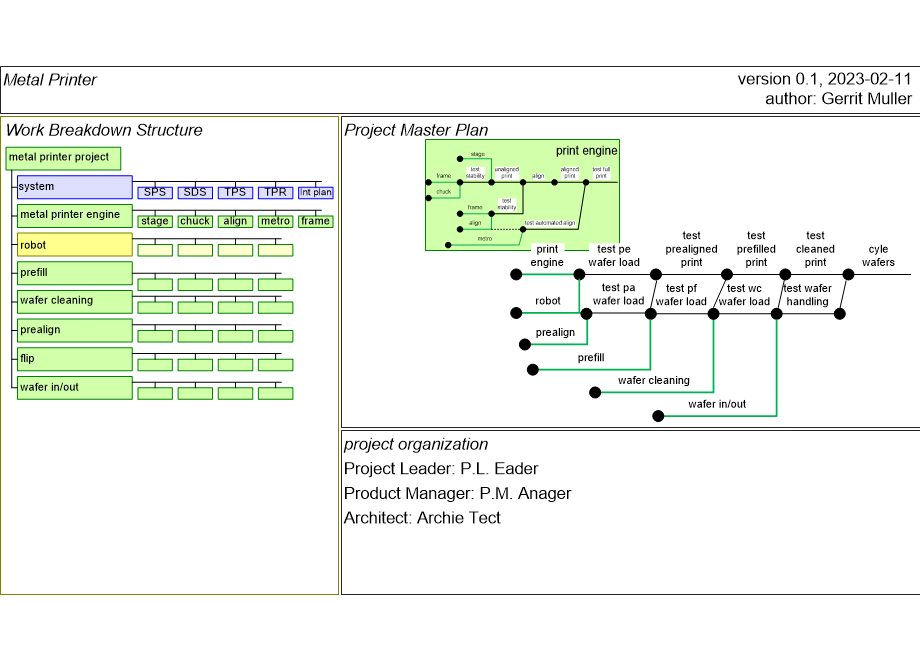The image size is (920, 660).
Task: Click 'test prealigned print' milestone label
Action: [x=691, y=249]
